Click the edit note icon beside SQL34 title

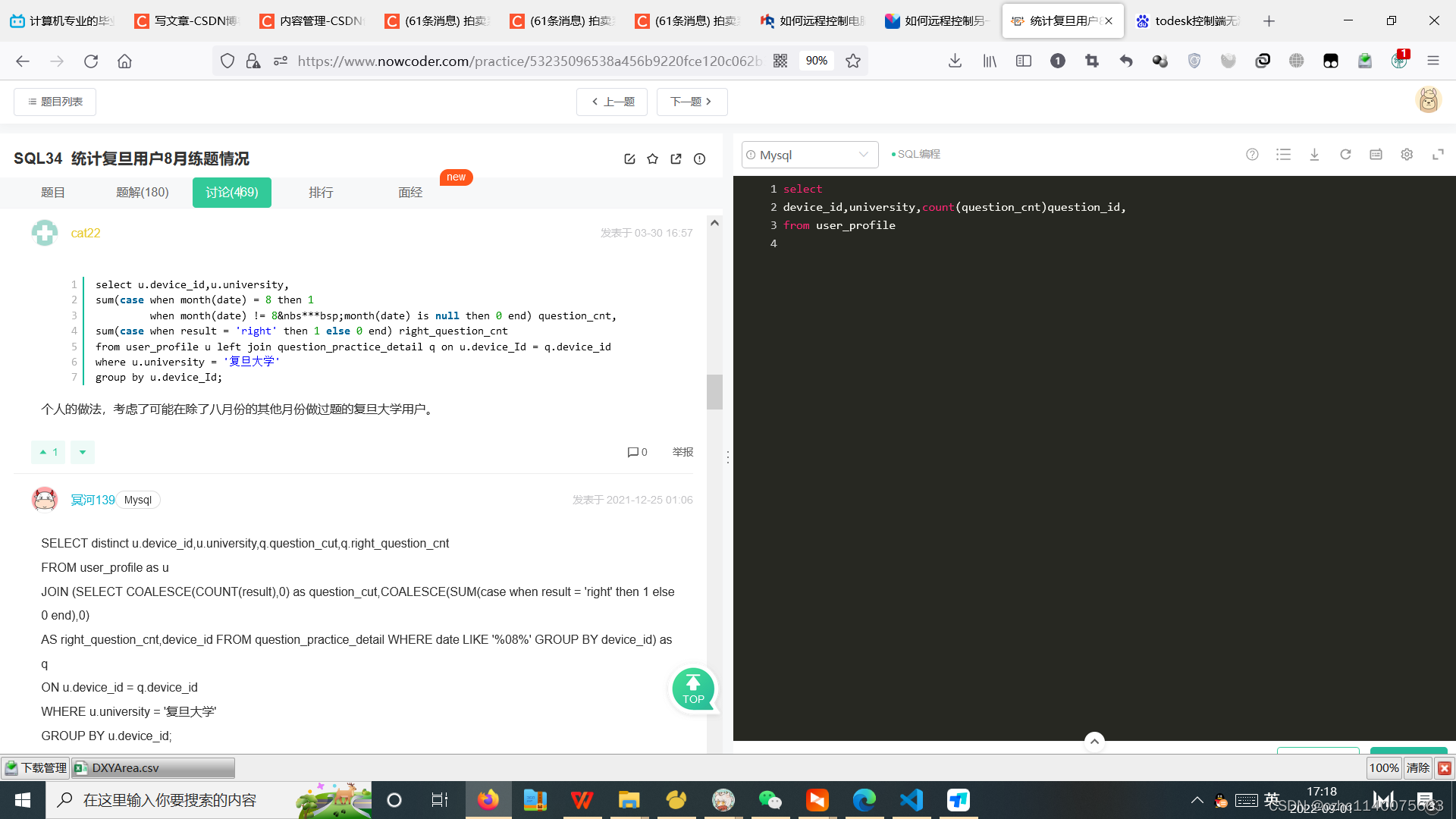(629, 158)
